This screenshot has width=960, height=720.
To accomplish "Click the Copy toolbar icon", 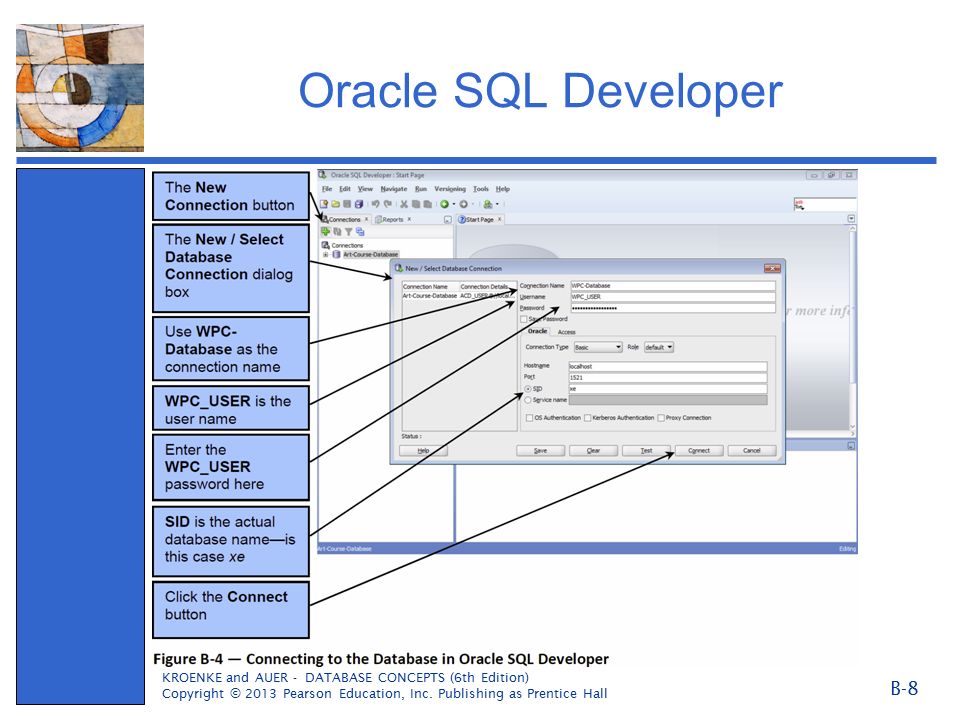I will click(x=416, y=204).
